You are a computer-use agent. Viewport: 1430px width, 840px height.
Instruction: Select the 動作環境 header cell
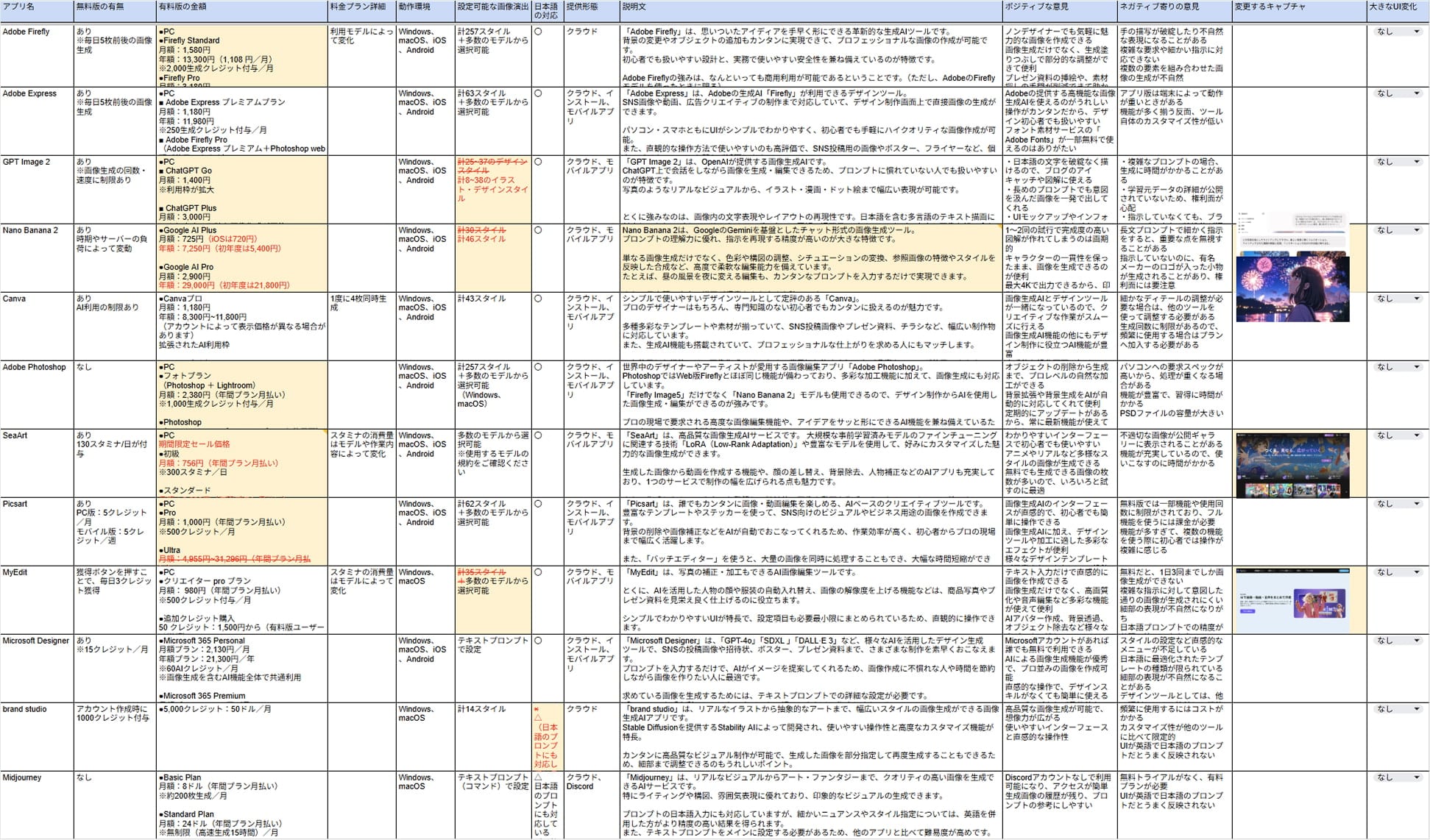tap(425, 10)
